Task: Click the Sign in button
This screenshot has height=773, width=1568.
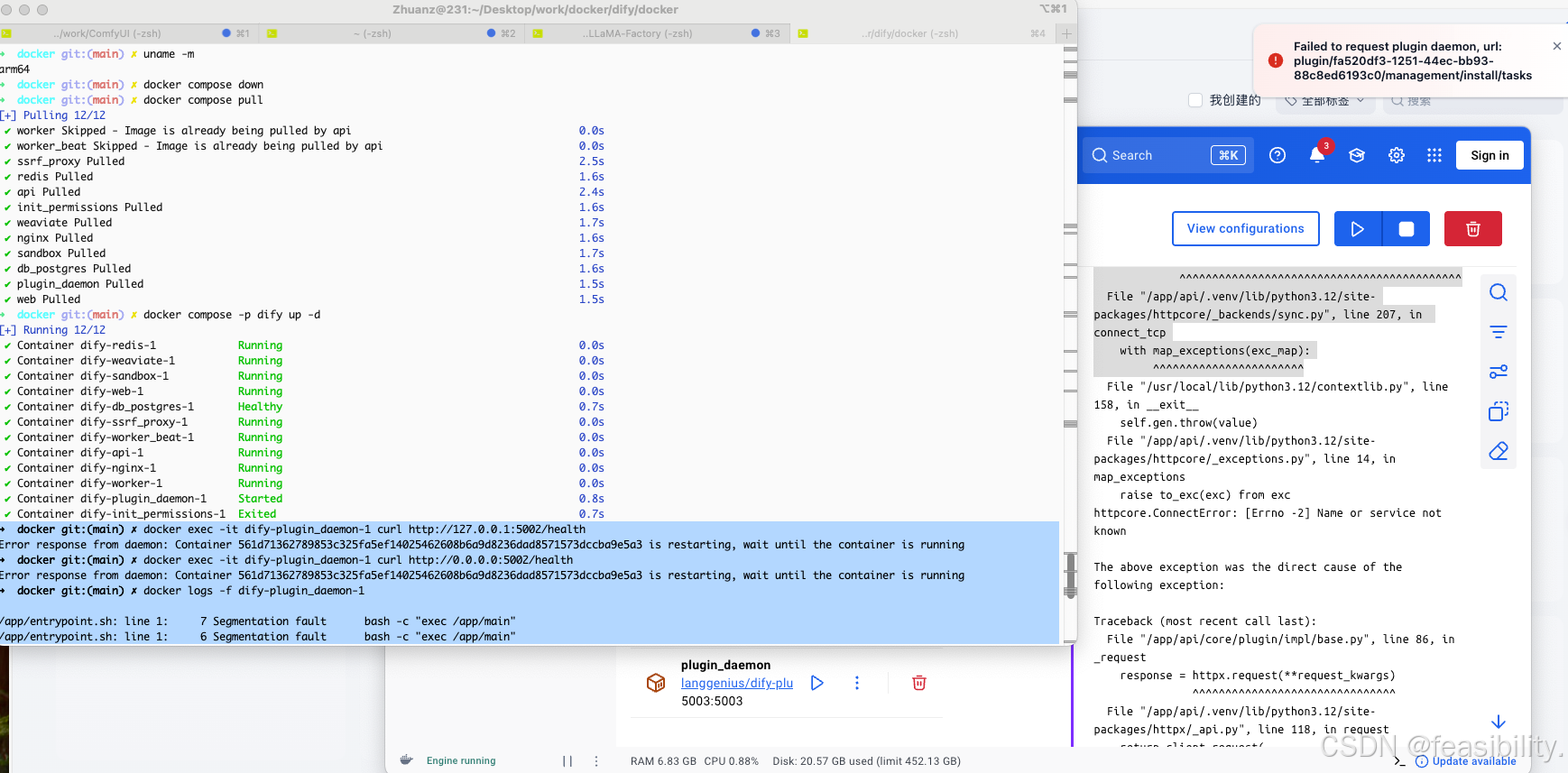Action: click(x=1490, y=155)
